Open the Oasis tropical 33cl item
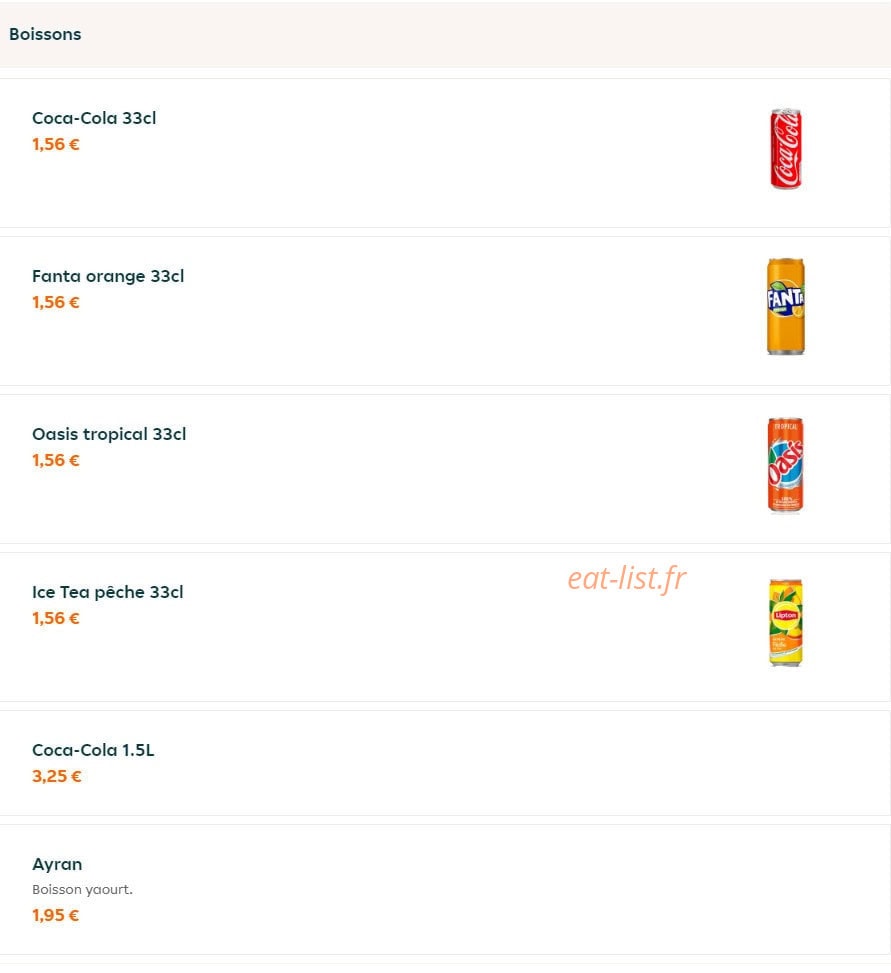The width and height of the screenshot is (891, 973). (445, 469)
